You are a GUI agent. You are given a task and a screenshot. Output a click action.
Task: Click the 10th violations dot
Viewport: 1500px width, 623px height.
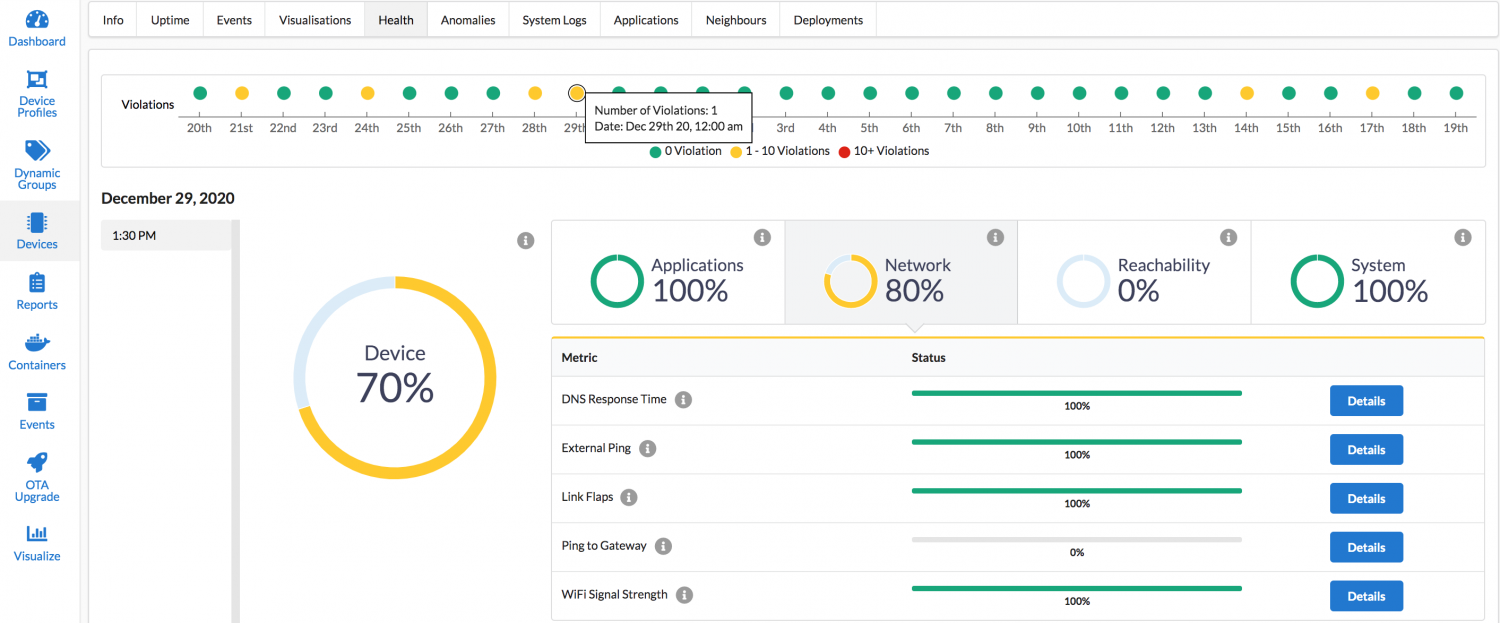click(x=1079, y=93)
